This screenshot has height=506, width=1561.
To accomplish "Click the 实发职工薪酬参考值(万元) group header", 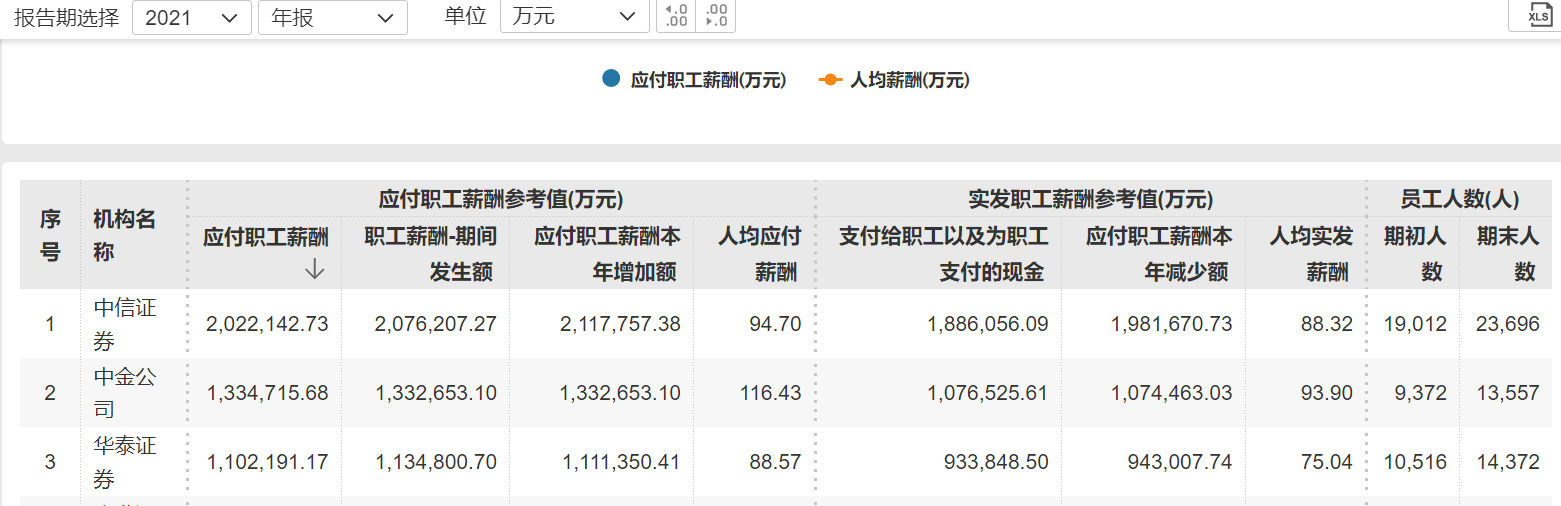I will click(x=1091, y=199).
